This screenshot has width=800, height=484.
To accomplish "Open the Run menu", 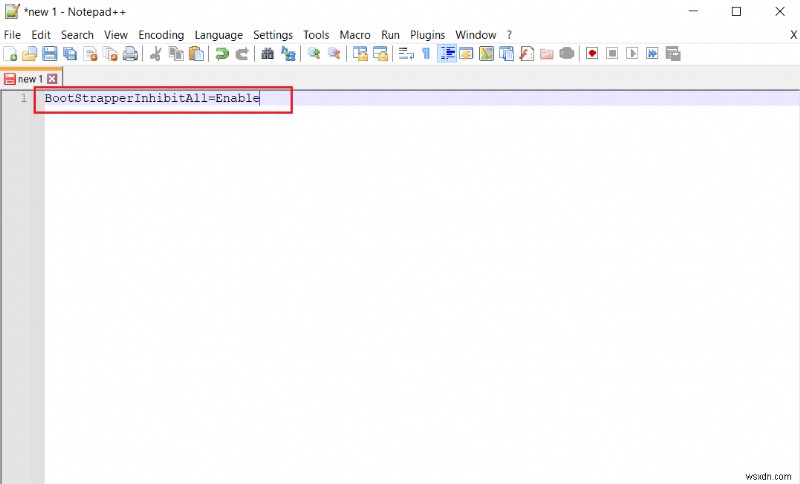I will [x=390, y=35].
